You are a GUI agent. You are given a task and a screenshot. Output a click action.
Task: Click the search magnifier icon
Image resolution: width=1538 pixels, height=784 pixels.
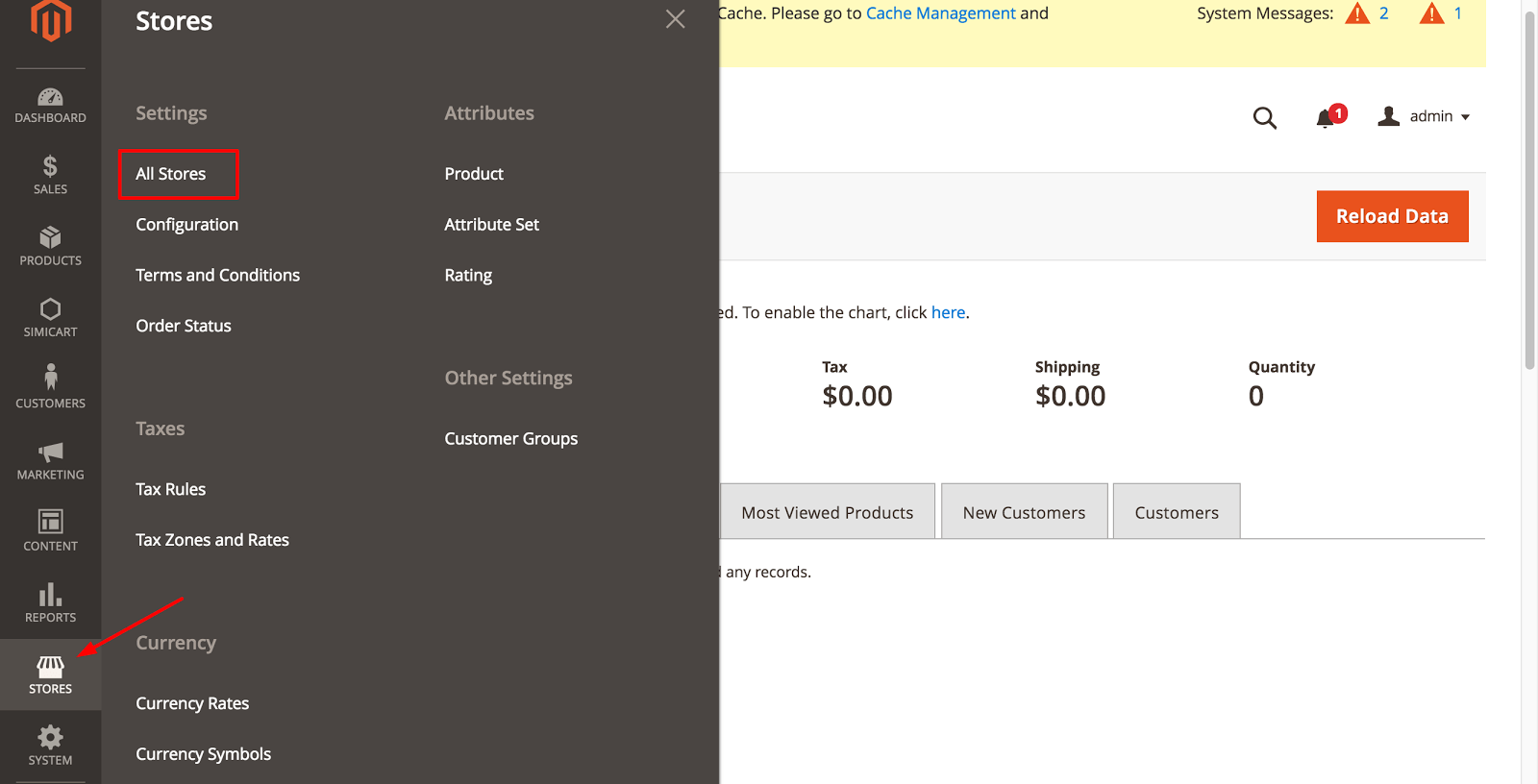(1265, 117)
